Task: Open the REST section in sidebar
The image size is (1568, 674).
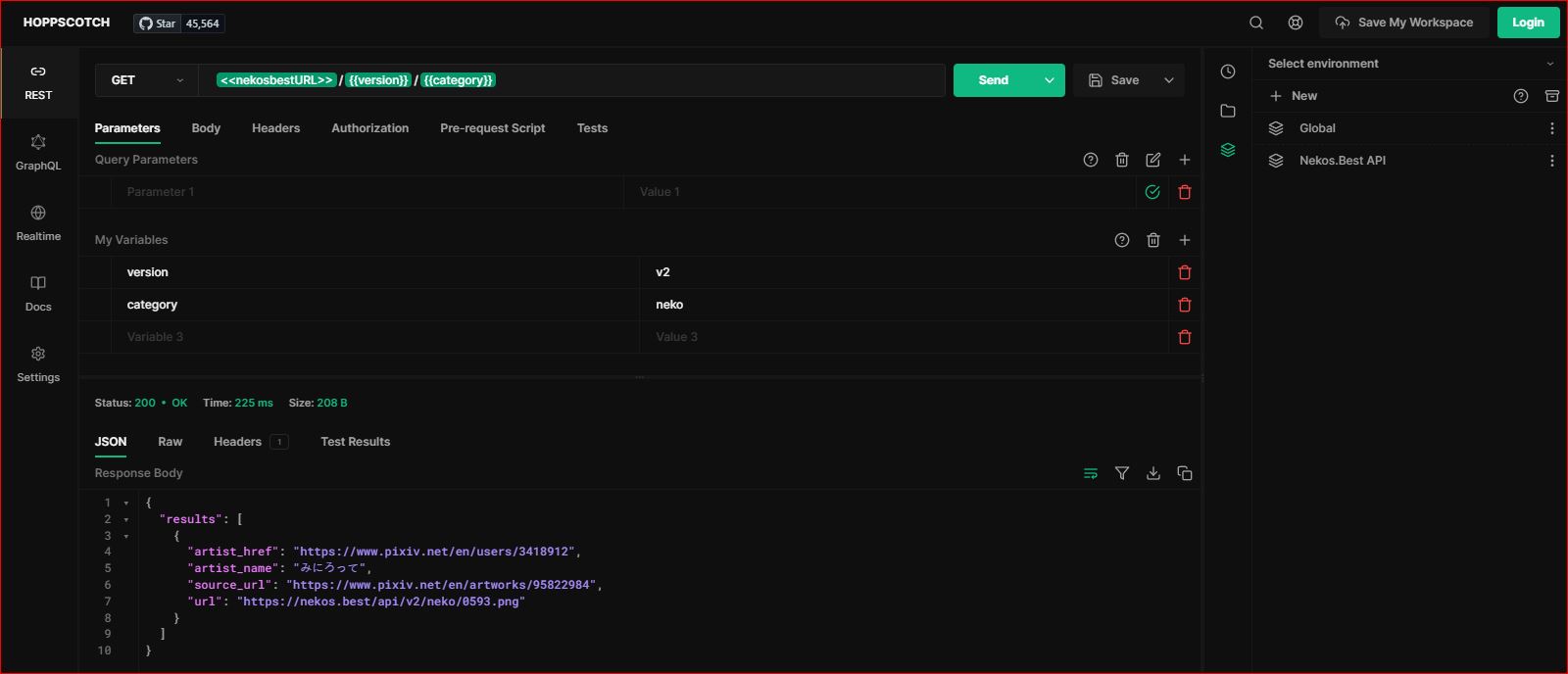Action: pos(38,83)
